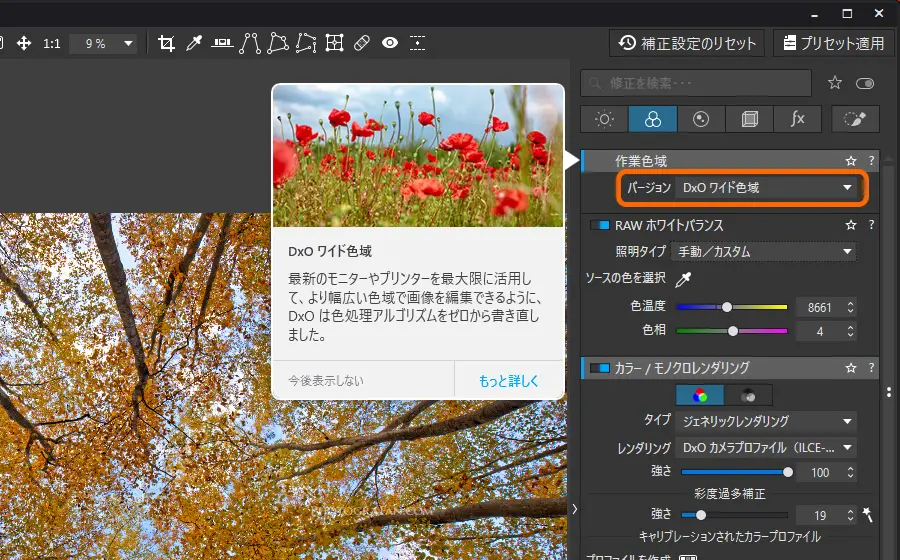Click the poppy flowers image in popup
Viewport: 900px width, 560px height.
click(418, 156)
